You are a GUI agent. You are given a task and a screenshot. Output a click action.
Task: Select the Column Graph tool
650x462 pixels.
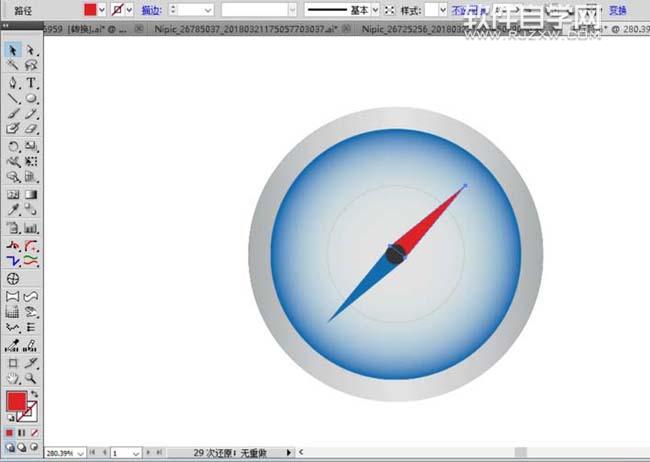pyautogui.click(x=31, y=228)
